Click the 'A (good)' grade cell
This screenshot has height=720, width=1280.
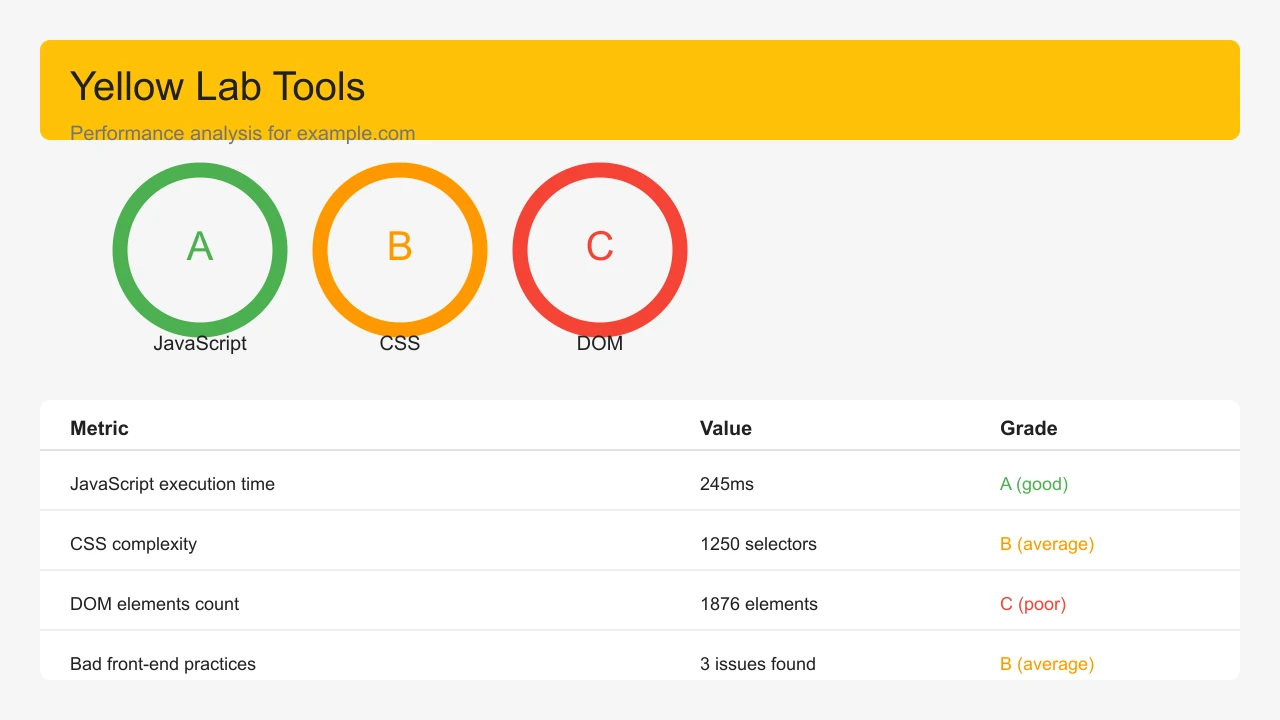(1034, 484)
